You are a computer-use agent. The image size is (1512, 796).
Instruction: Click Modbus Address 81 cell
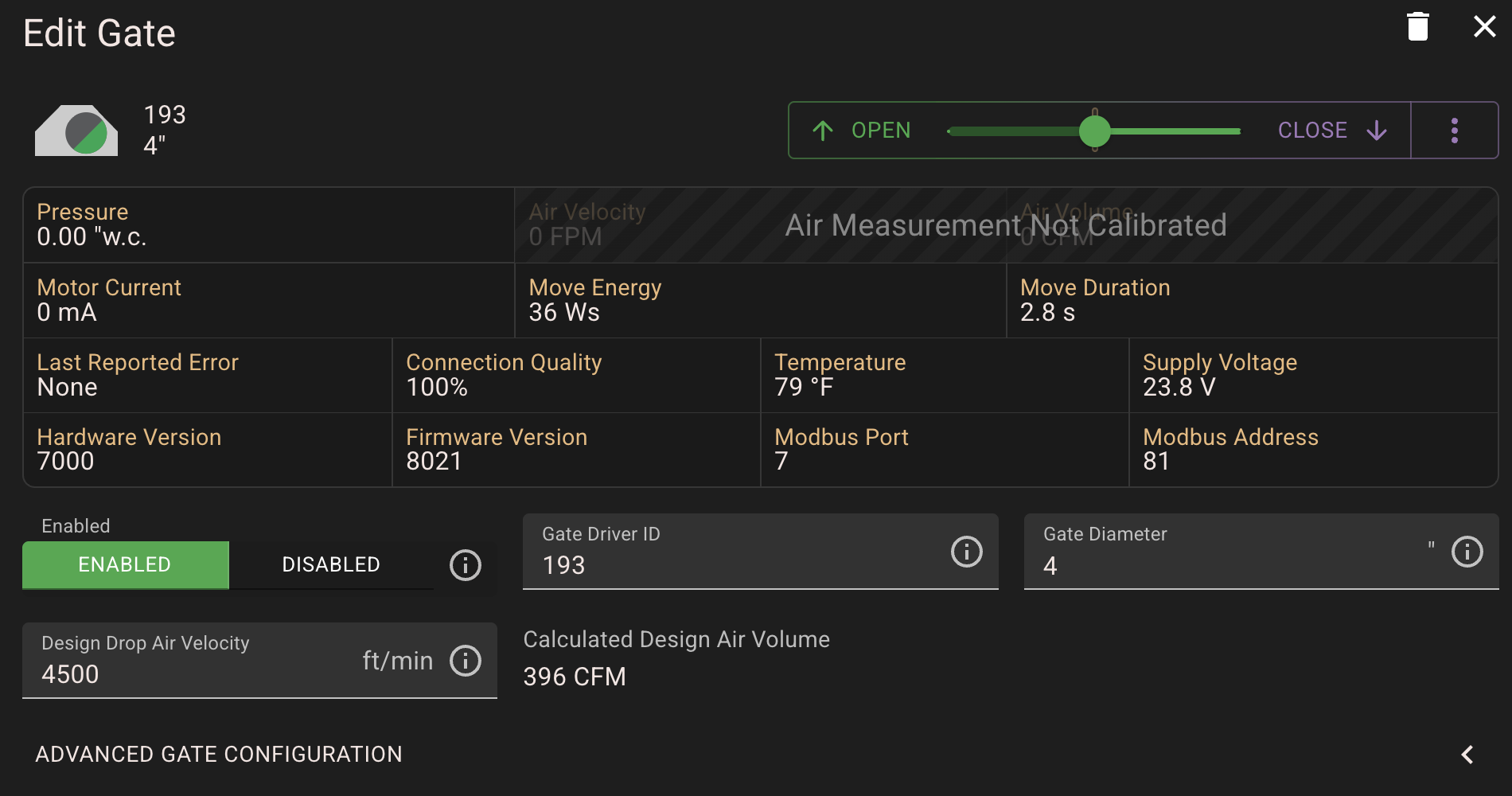point(1313,450)
